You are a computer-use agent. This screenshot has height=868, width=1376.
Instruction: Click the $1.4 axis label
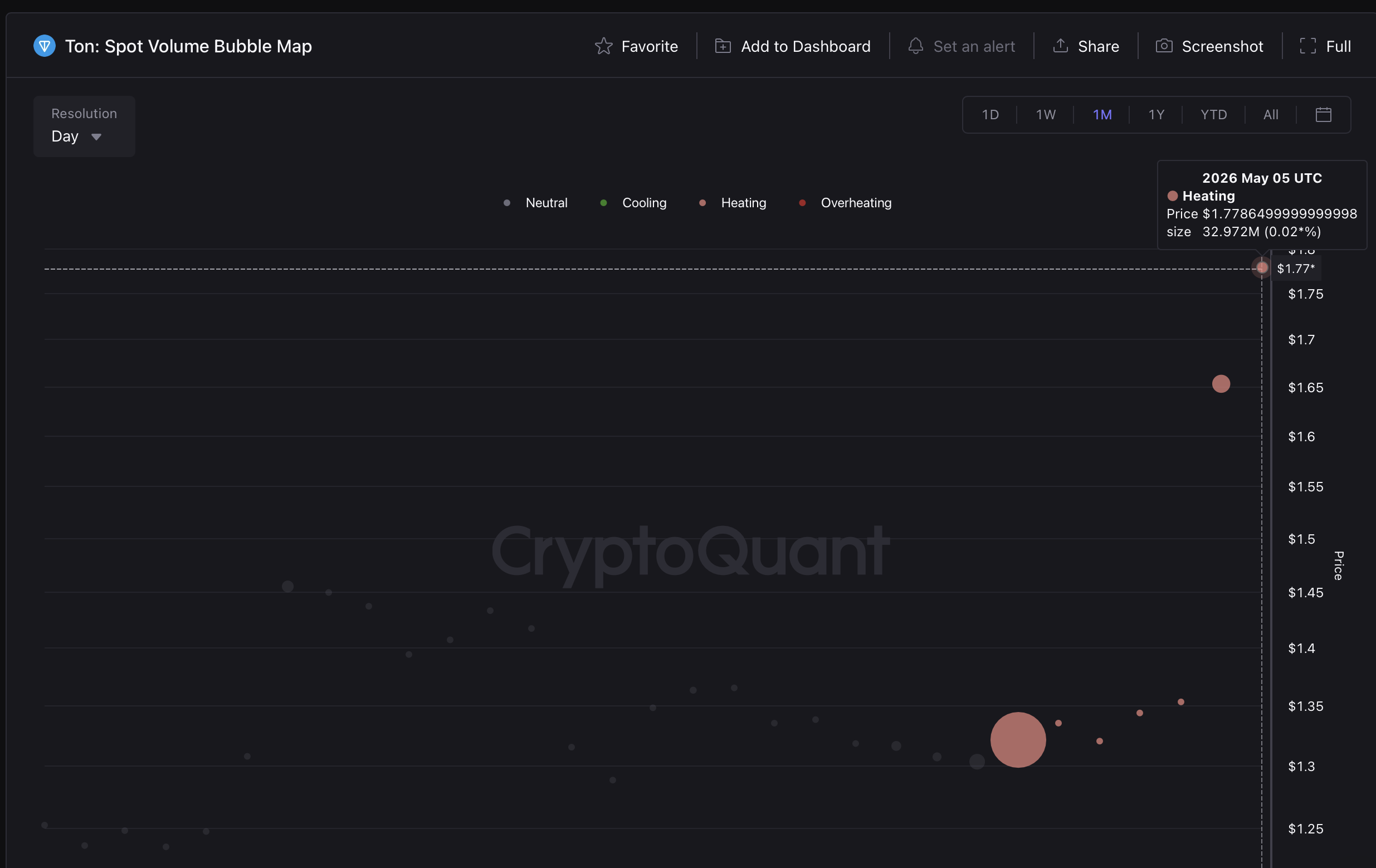click(1301, 648)
